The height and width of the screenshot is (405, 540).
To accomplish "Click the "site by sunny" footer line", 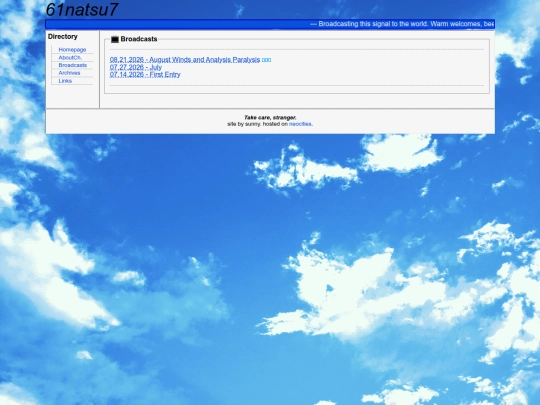I will coord(270,124).
